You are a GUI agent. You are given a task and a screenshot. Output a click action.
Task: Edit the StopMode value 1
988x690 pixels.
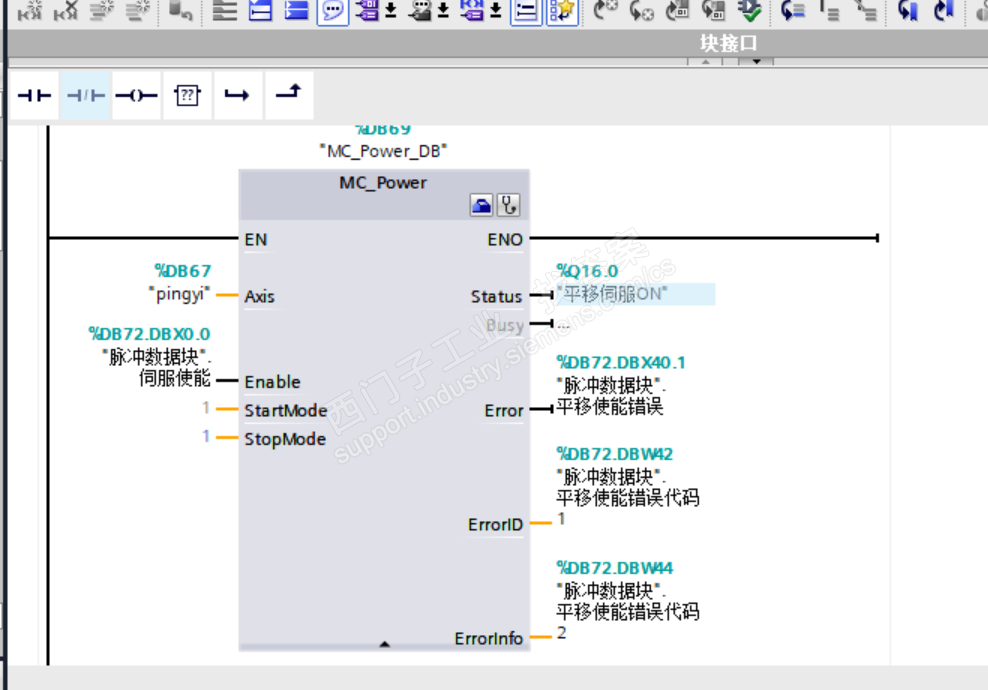tap(206, 436)
